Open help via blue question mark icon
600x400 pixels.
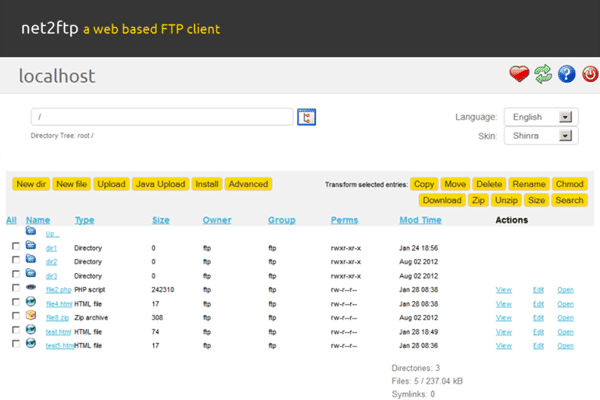[567, 74]
